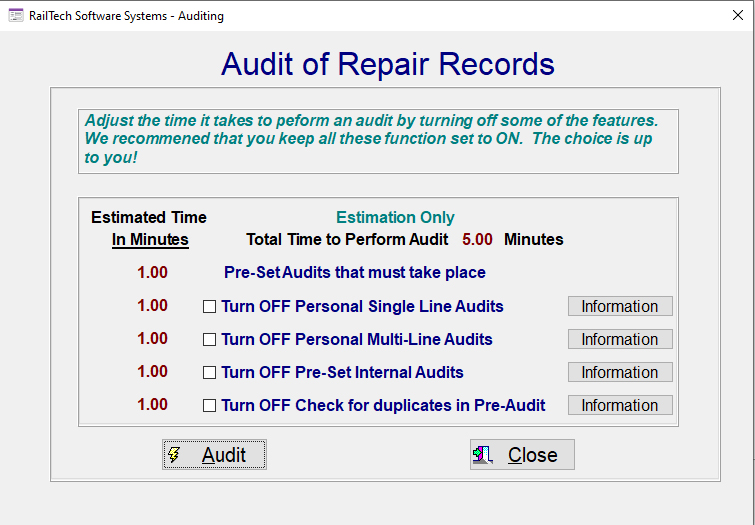Click the In Minutes underlined label
This screenshot has width=755, height=525.
coord(150,239)
